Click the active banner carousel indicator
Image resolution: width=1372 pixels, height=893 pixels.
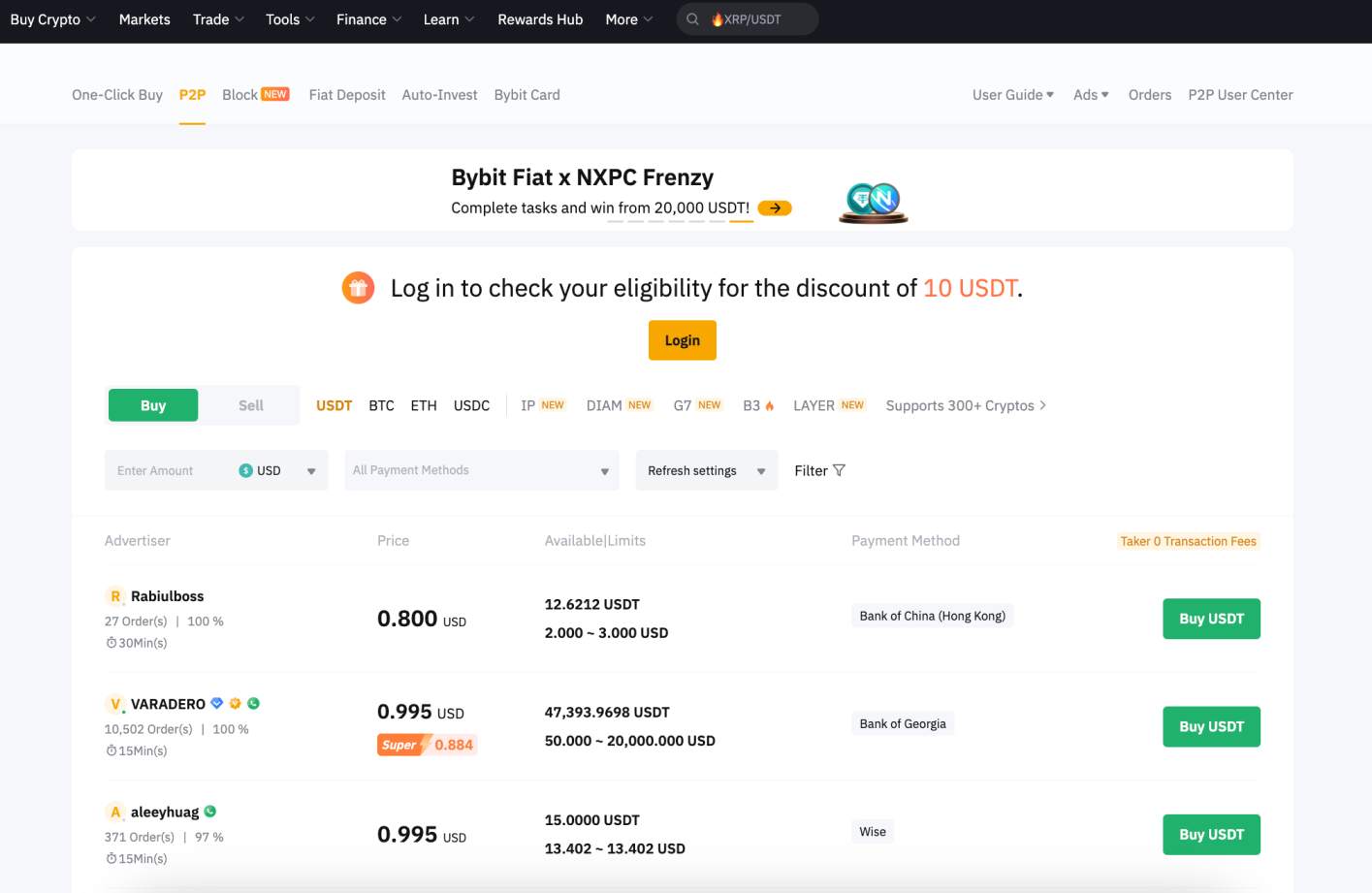[741, 222]
